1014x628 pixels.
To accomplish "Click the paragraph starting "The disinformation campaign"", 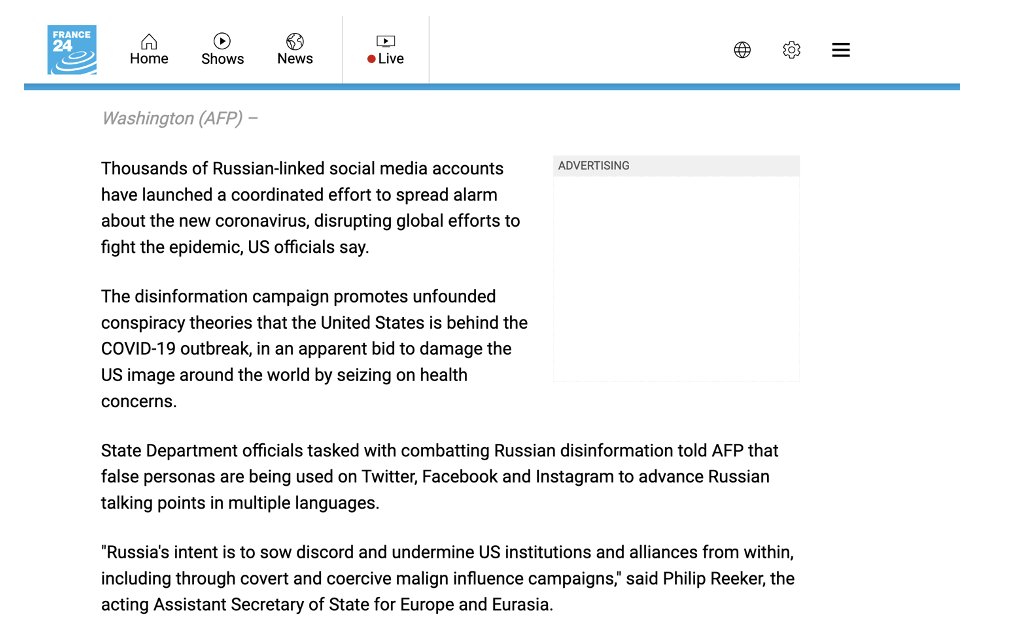I will pos(314,349).
